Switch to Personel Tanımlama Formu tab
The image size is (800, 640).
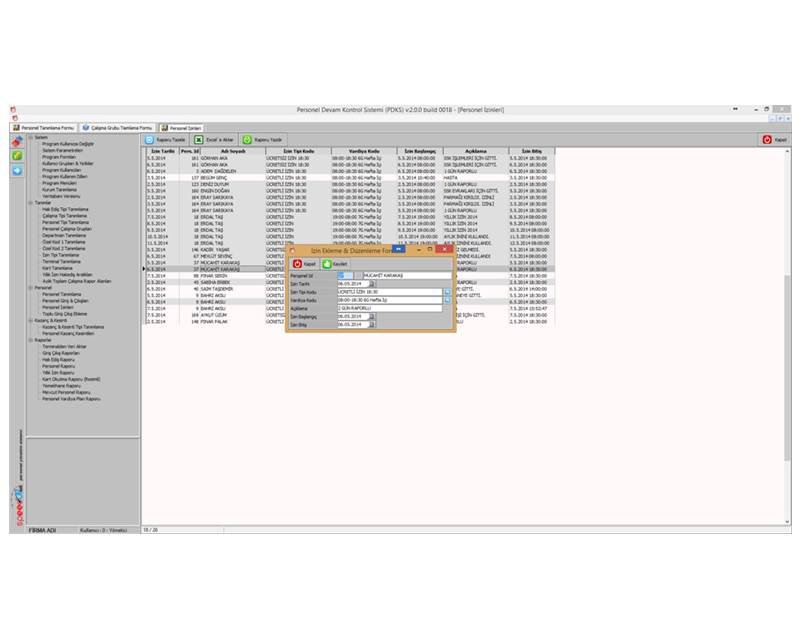pyautogui.click(x=43, y=128)
